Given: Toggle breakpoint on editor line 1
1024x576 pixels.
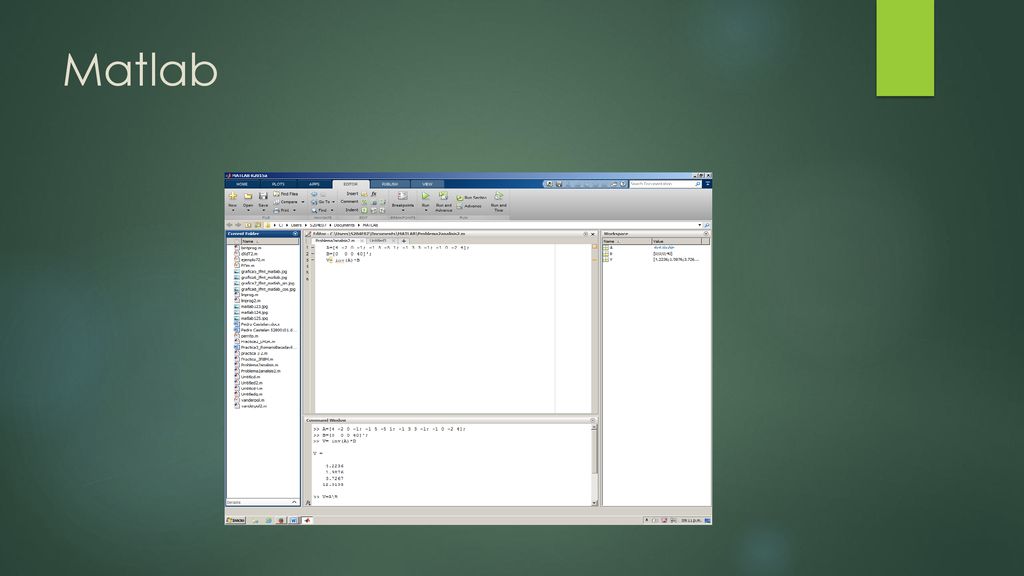Looking at the screenshot, I should pyautogui.click(x=312, y=248).
